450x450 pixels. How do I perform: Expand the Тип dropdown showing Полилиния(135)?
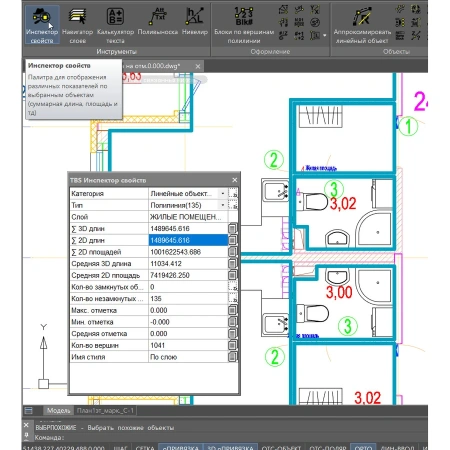click(223, 205)
